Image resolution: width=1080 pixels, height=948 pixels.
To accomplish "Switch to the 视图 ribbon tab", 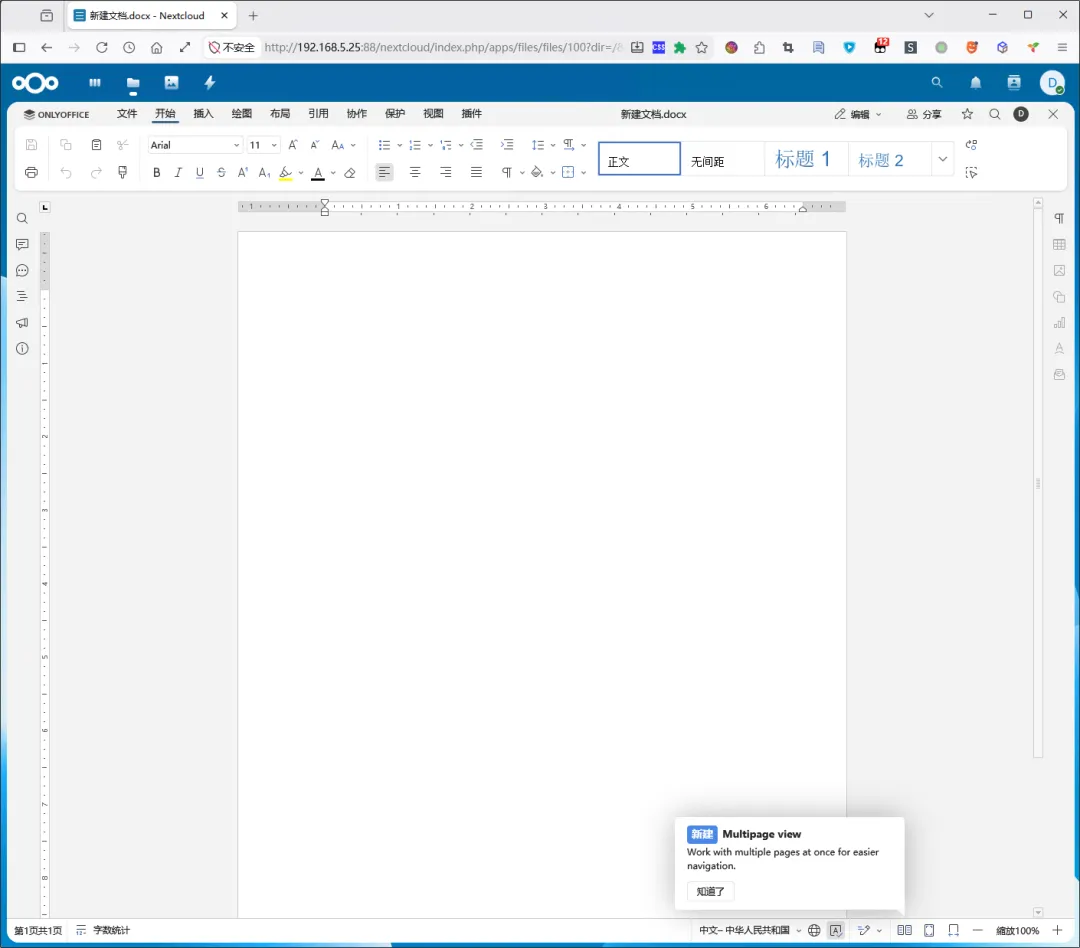I will coord(433,114).
